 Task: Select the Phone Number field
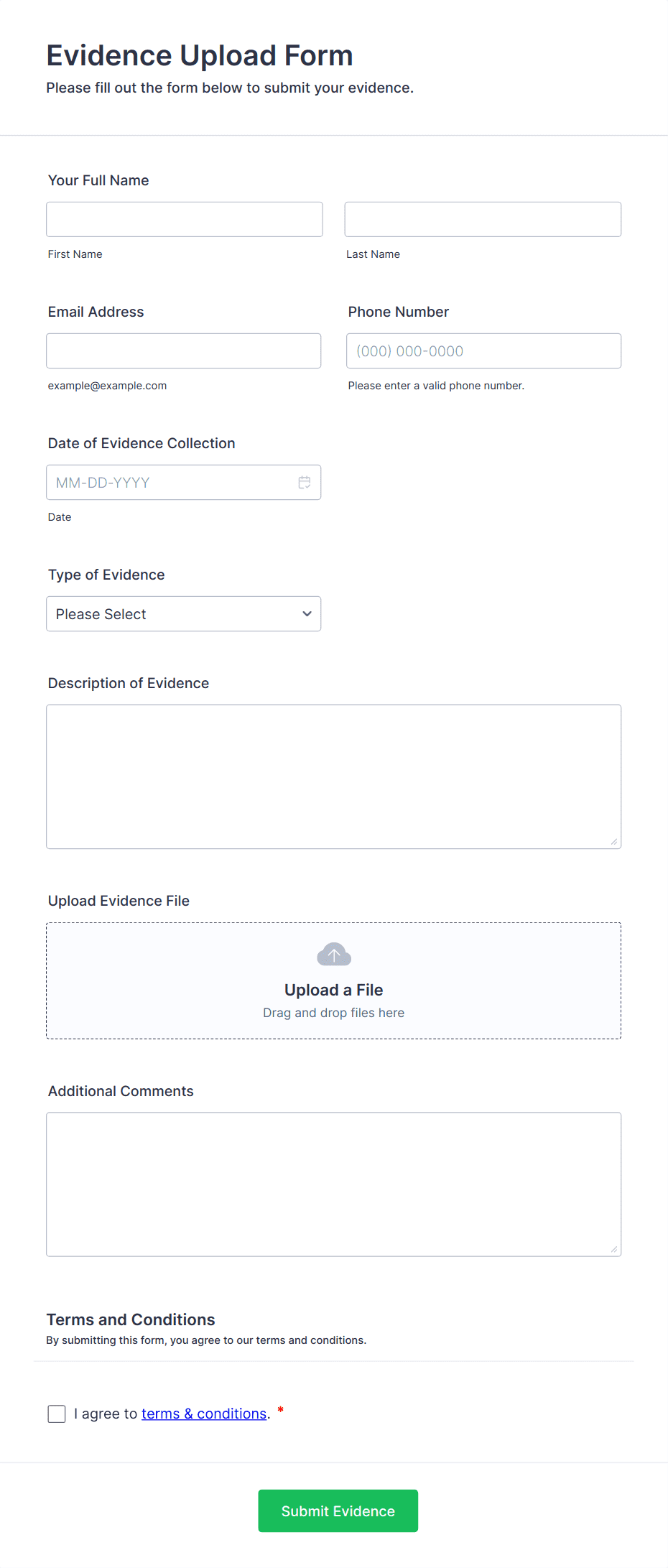483,351
